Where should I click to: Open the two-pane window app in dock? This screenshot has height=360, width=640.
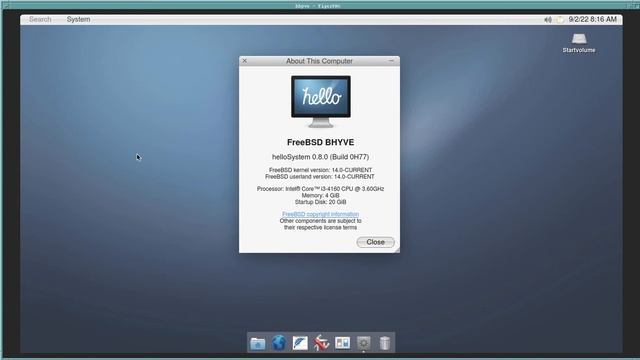click(342, 343)
